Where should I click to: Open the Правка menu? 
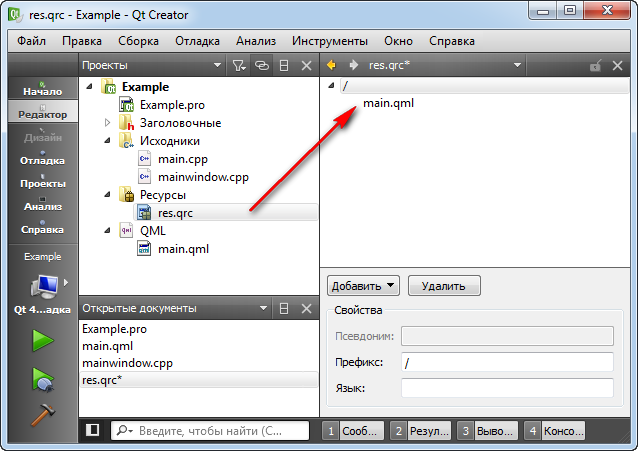pyautogui.click(x=82, y=41)
